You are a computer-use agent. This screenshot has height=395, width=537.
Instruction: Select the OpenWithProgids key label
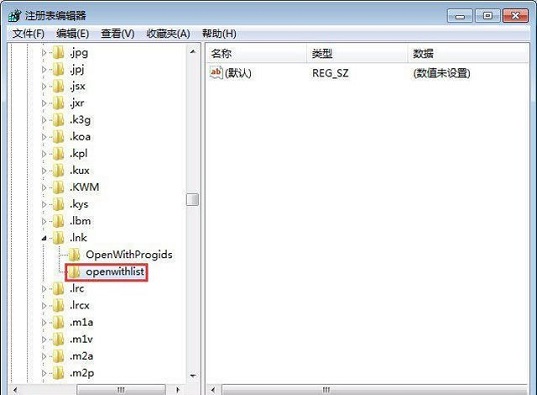click(x=129, y=255)
